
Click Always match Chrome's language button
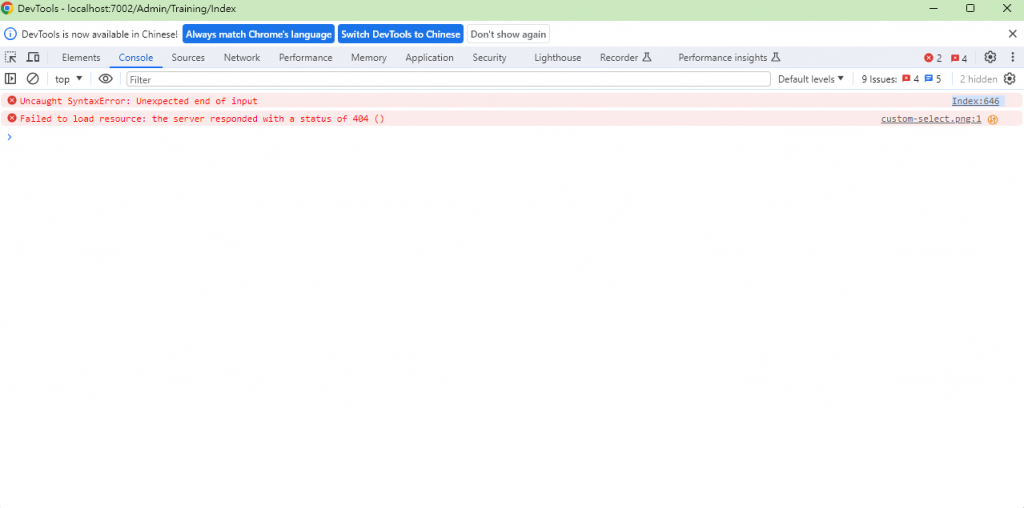259,34
